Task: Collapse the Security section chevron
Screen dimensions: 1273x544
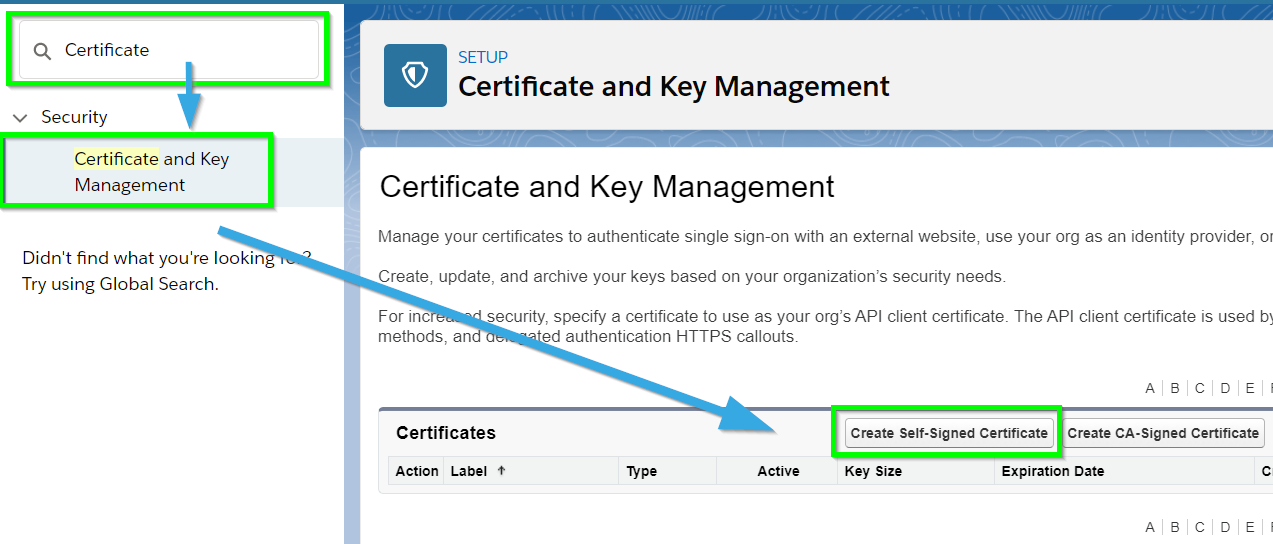Action: 19,118
